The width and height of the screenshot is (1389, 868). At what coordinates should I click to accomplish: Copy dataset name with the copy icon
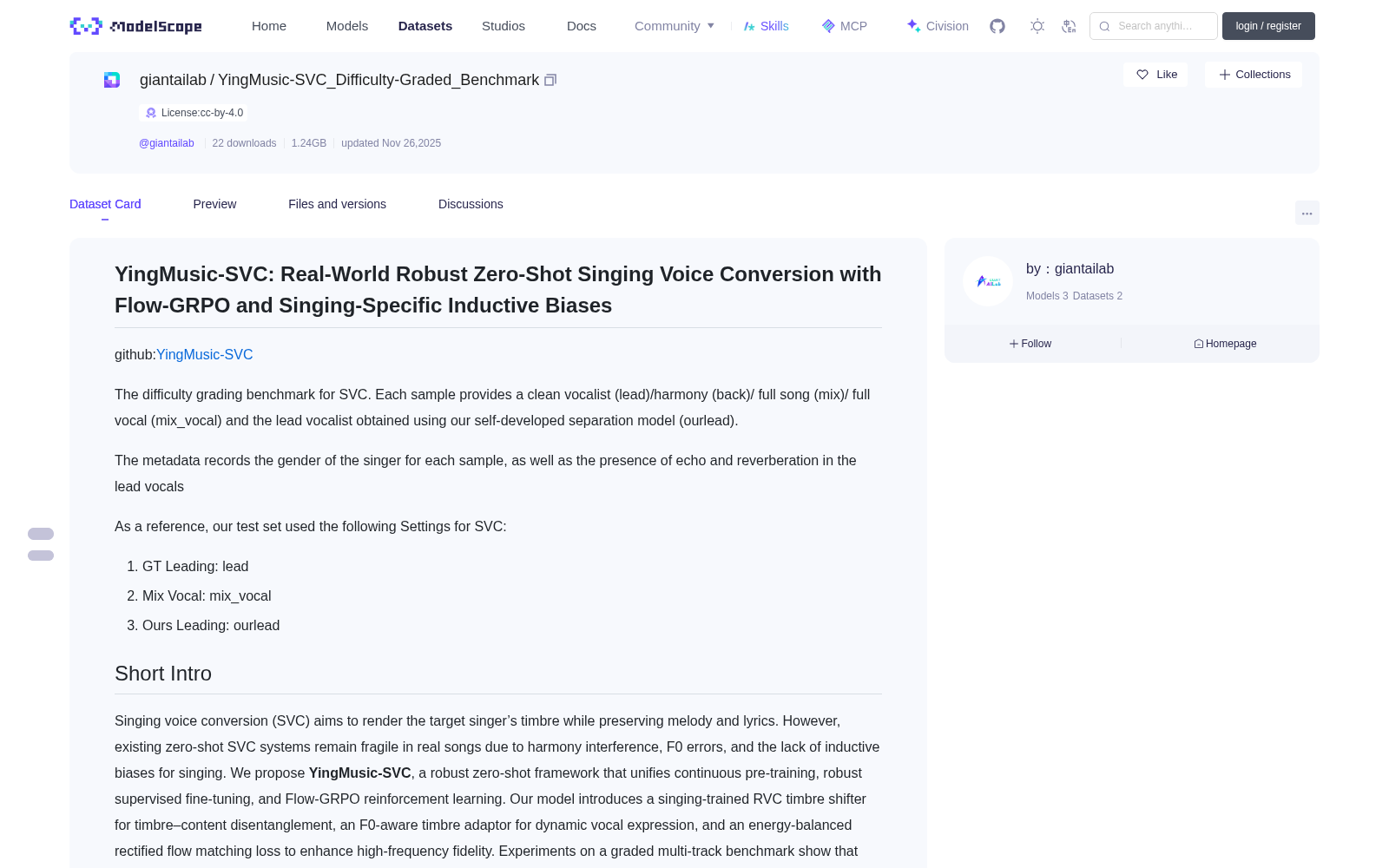pos(550,80)
